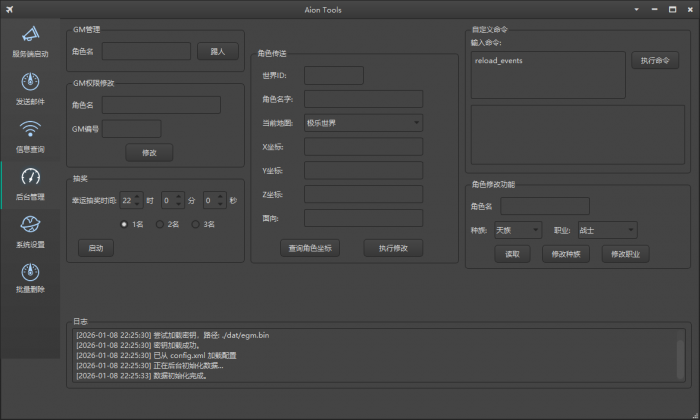Screen dimensions: 700x420
Task: Decrease the lottery second (秒) value
Action: (x=221, y=204)
